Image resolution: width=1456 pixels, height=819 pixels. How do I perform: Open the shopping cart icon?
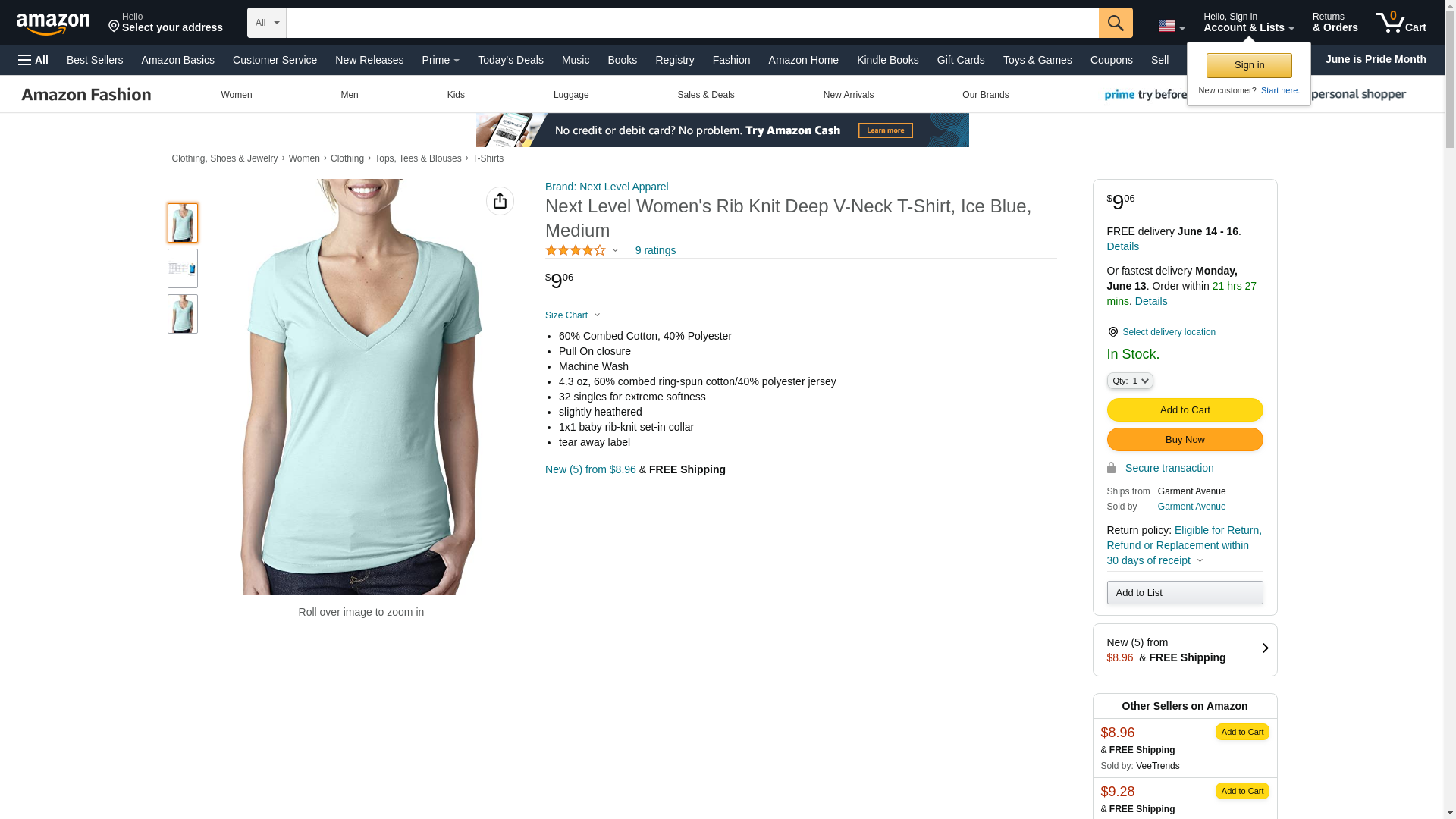(1401, 23)
